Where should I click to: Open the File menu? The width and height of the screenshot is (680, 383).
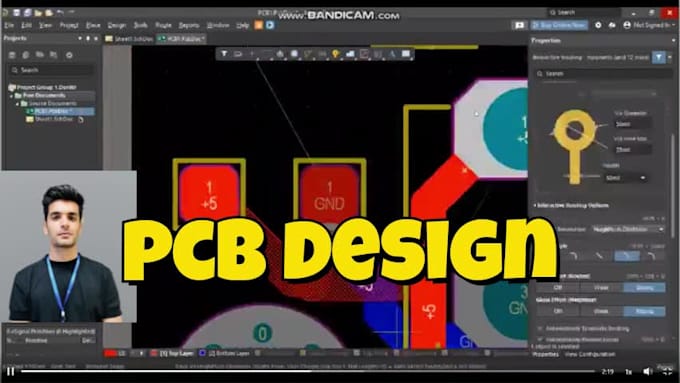pyautogui.click(x=9, y=25)
